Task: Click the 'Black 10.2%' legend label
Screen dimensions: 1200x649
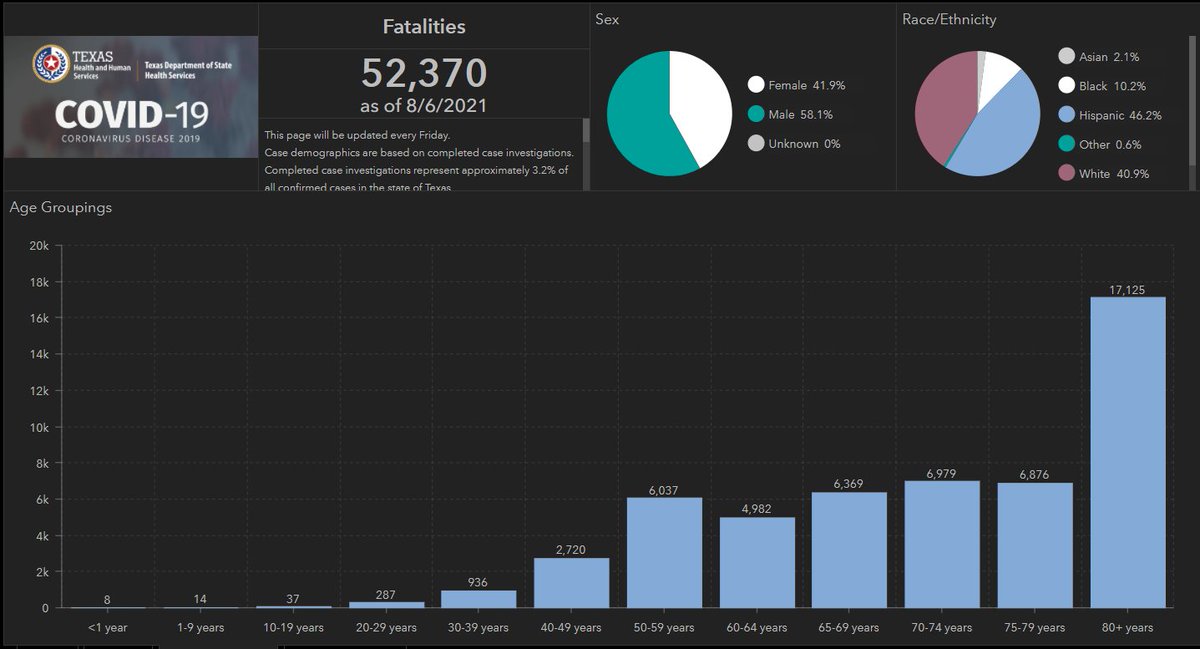Action: [1112, 86]
